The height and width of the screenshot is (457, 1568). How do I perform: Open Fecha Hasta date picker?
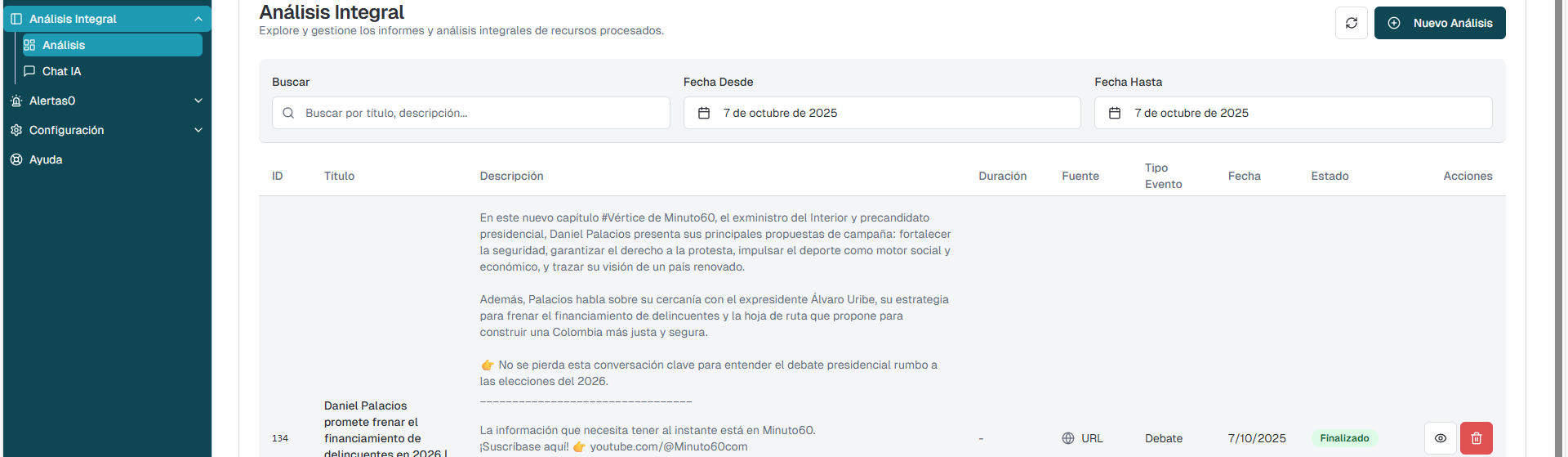(x=1293, y=113)
